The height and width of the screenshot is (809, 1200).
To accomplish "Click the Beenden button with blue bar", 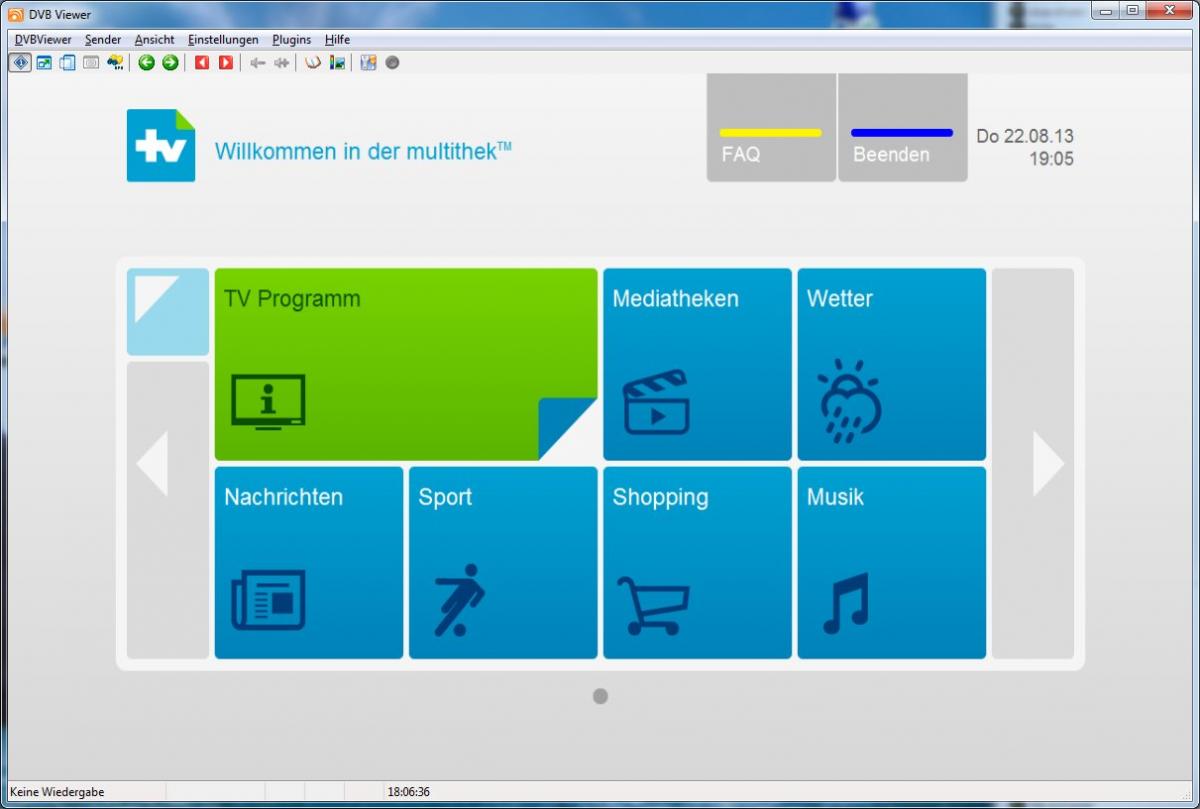I will click(902, 128).
